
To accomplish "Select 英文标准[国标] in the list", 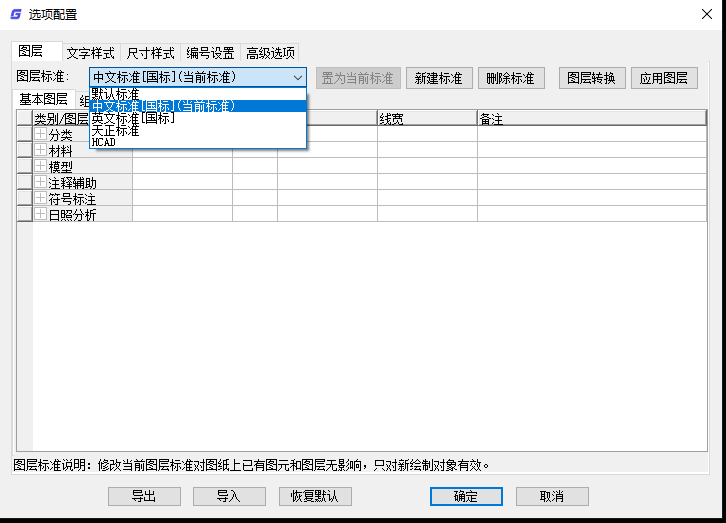I will [133, 118].
